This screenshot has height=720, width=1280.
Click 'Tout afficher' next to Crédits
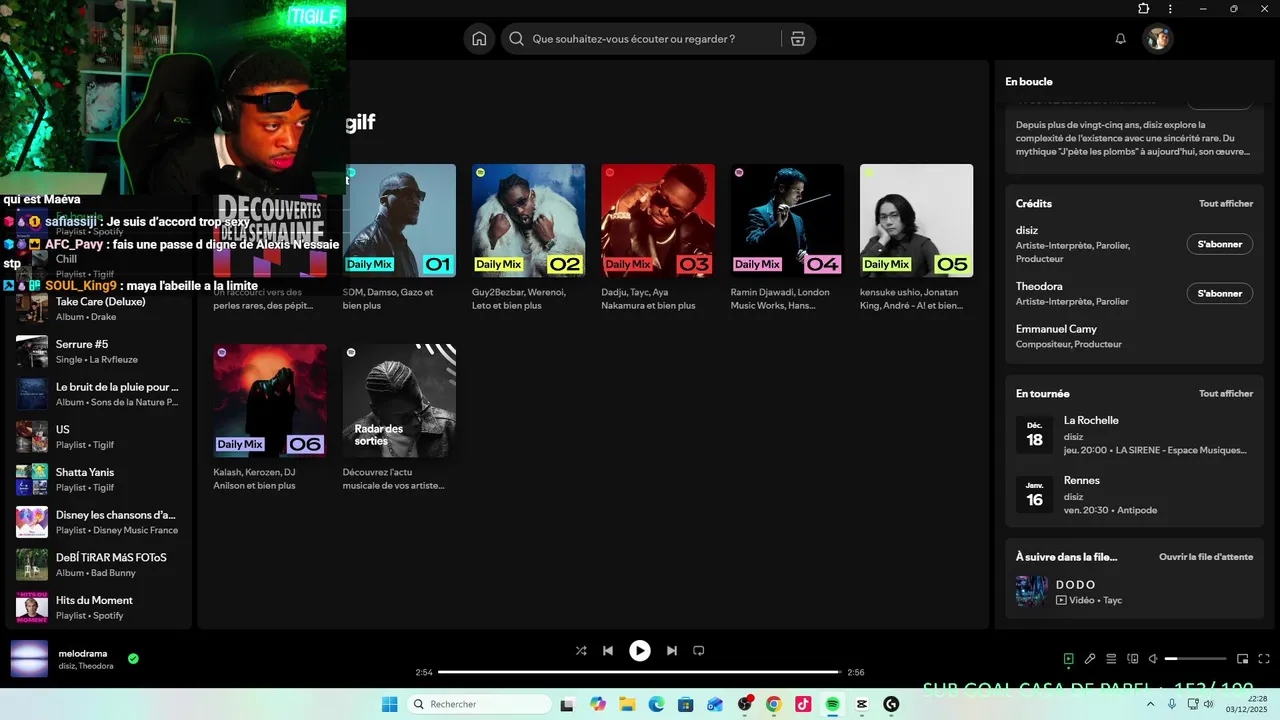pyautogui.click(x=1226, y=203)
